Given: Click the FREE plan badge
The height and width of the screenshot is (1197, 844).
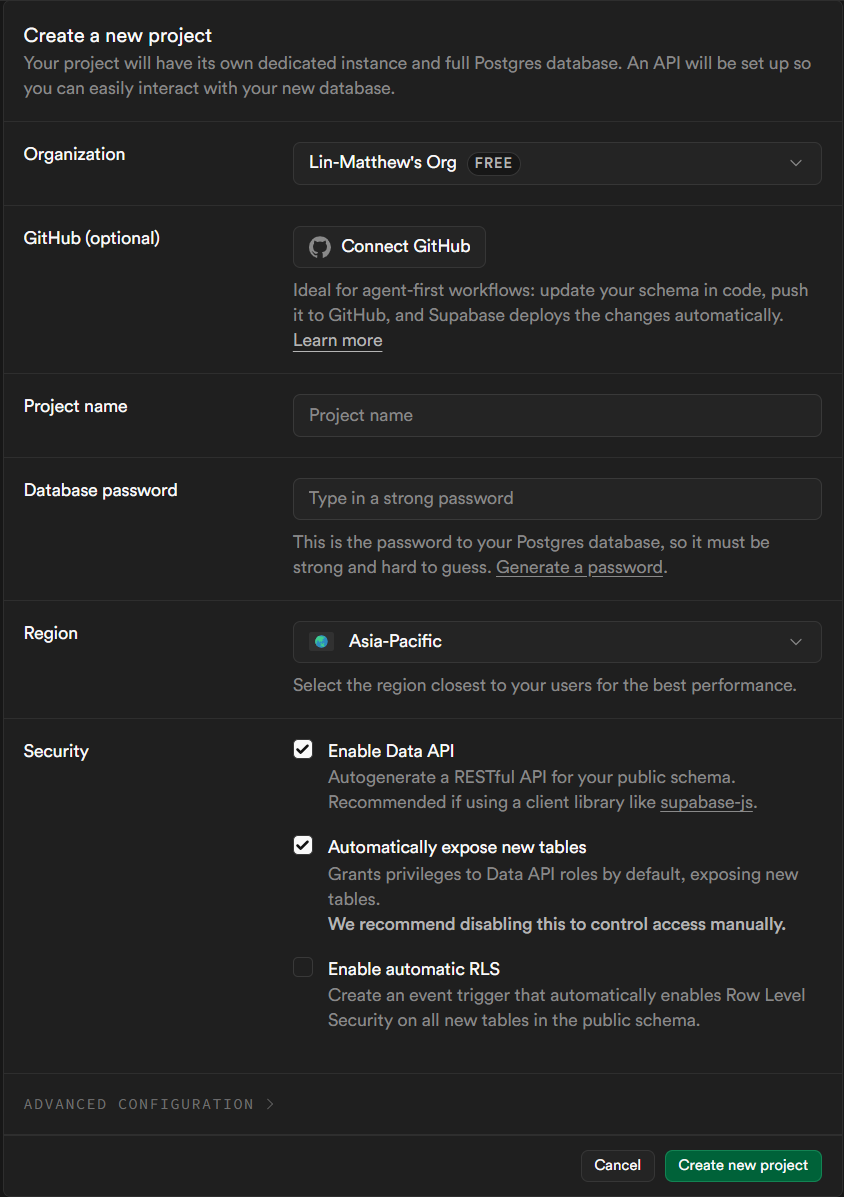Looking at the screenshot, I should (x=493, y=163).
